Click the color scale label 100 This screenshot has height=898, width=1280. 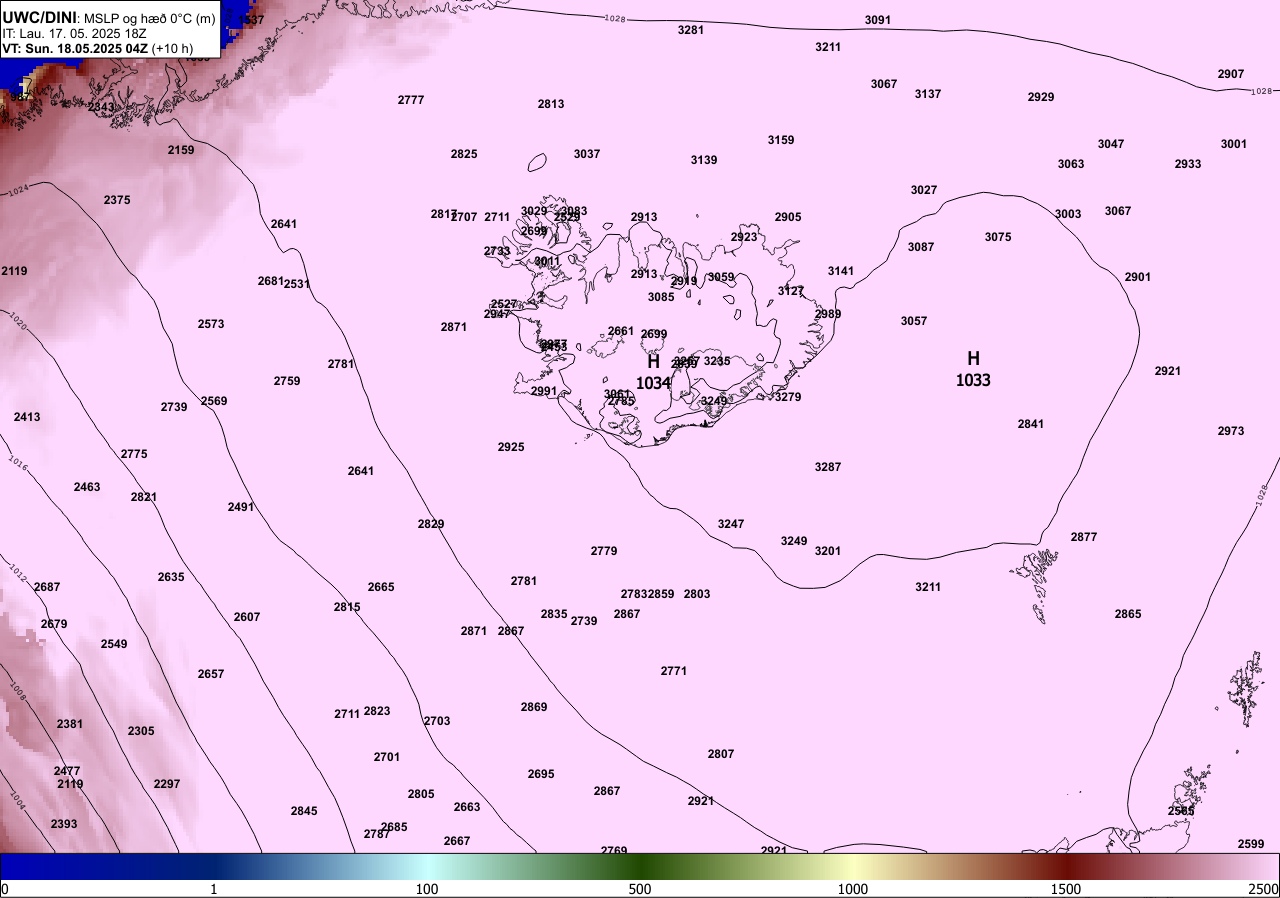point(427,889)
